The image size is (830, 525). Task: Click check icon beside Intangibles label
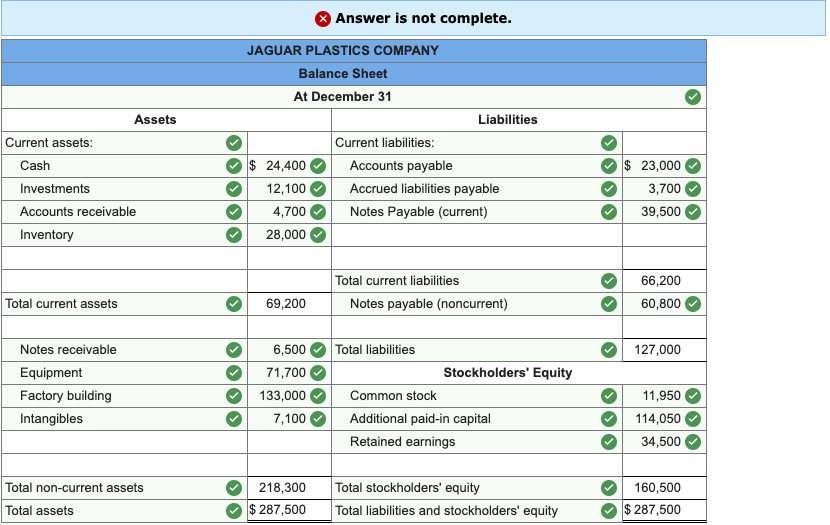point(234,419)
